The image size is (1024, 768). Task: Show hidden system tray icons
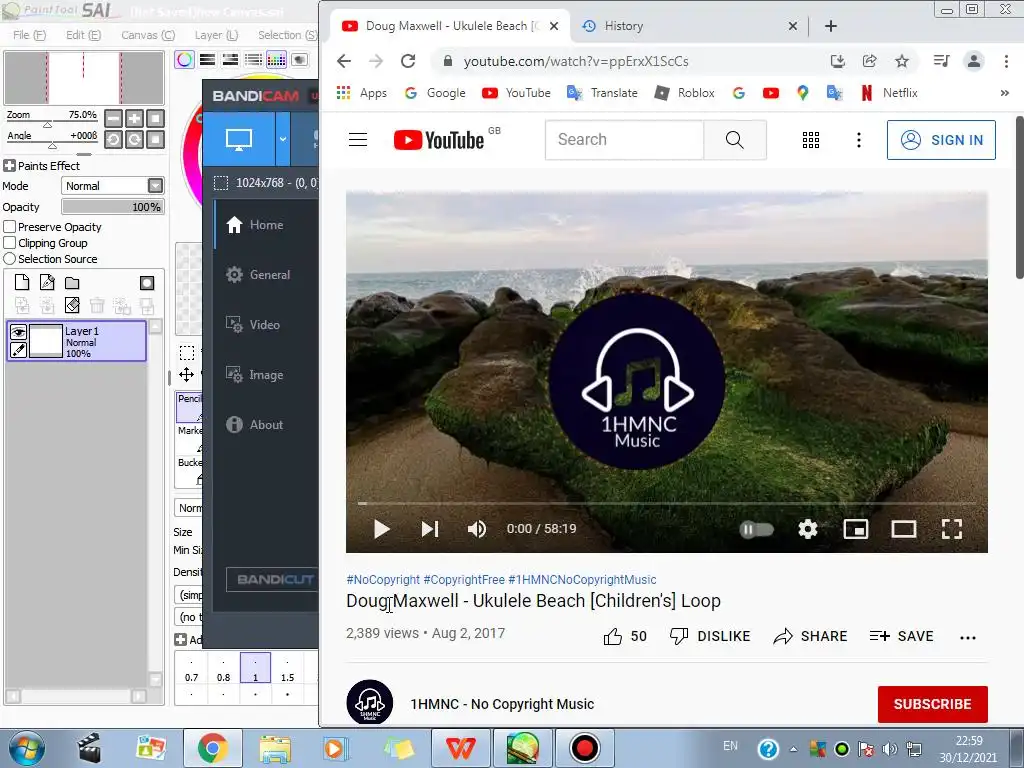[793, 749]
